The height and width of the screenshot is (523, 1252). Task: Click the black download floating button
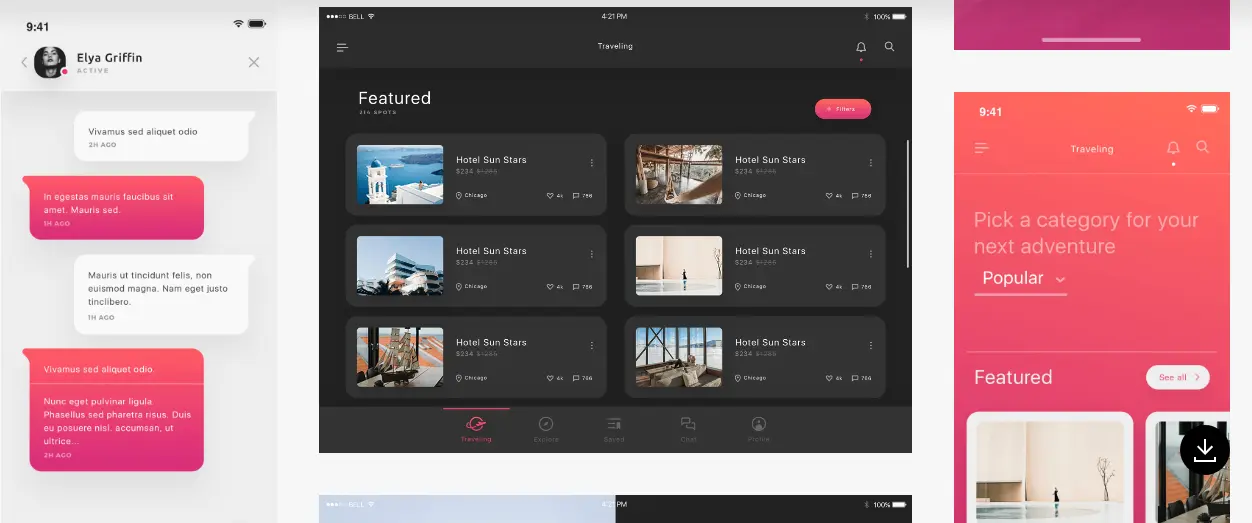tap(1205, 450)
